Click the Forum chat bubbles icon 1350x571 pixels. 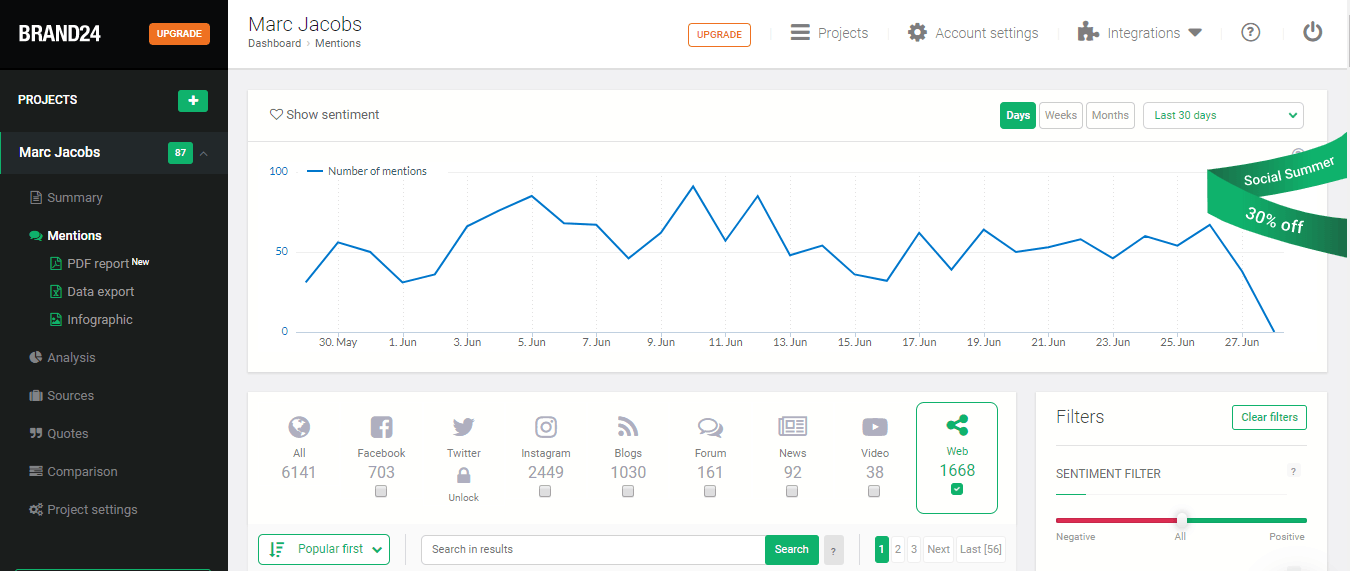point(710,428)
